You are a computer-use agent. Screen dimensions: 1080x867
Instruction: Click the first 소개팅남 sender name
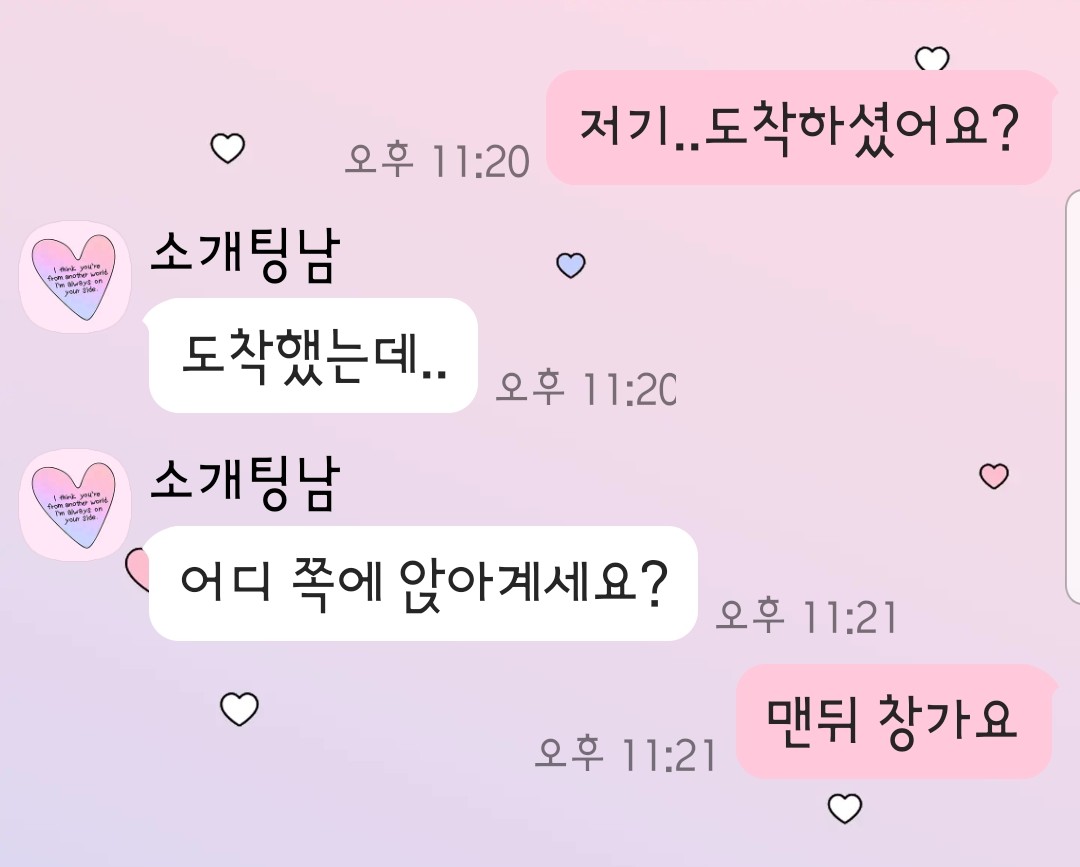(x=245, y=255)
